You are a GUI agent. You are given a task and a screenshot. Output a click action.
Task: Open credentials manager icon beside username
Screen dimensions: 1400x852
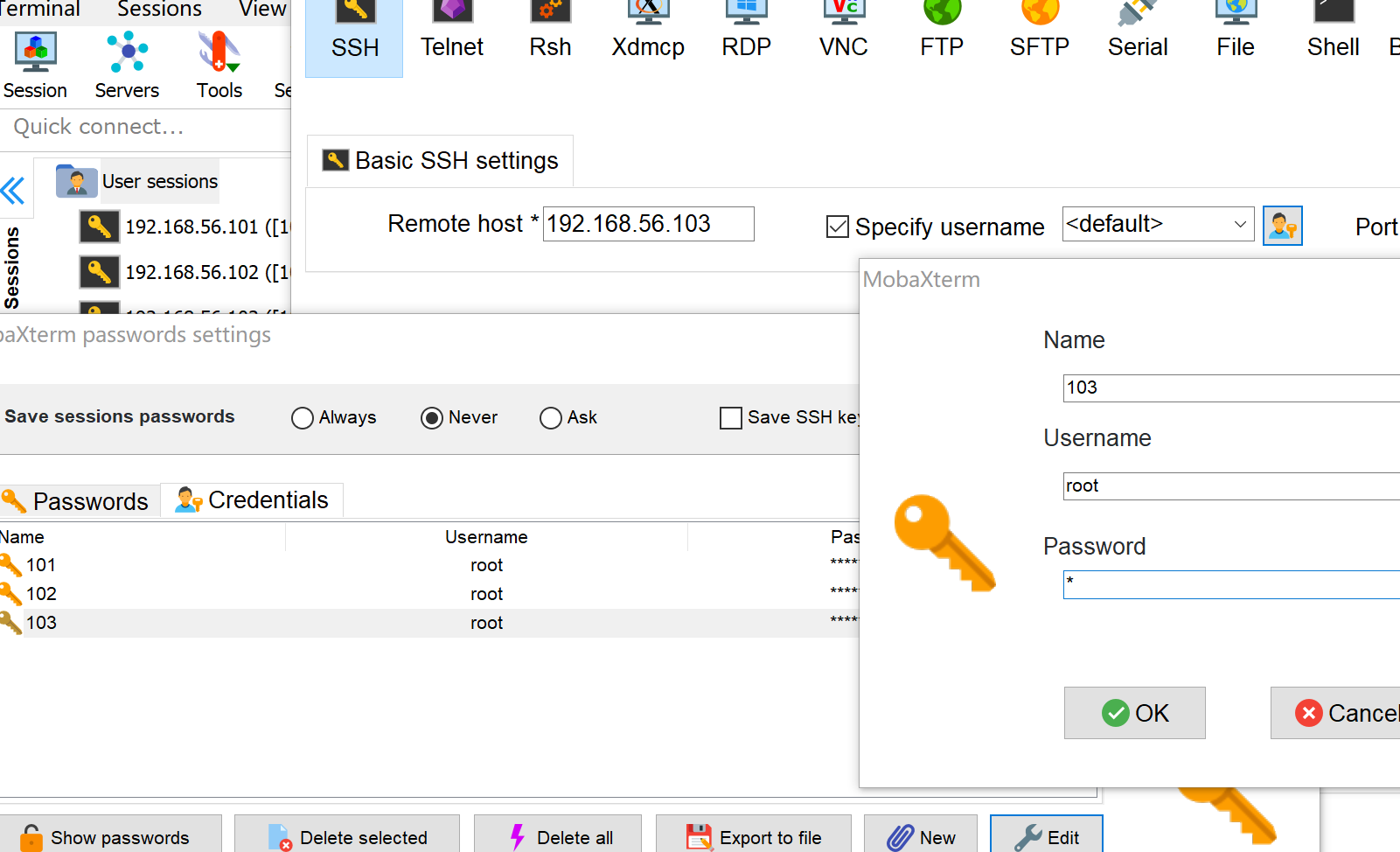click(x=1282, y=226)
